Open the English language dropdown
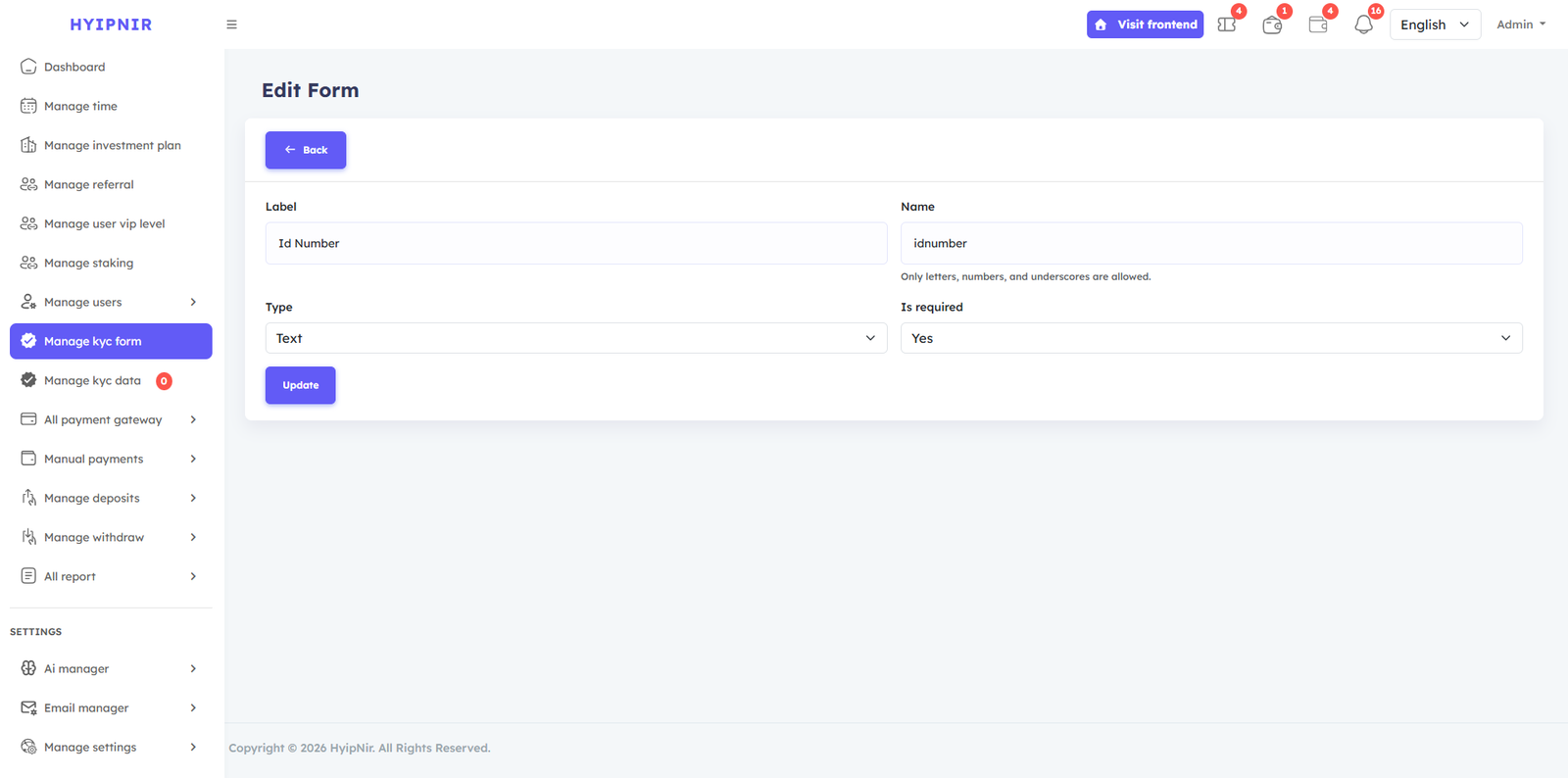 (x=1435, y=24)
